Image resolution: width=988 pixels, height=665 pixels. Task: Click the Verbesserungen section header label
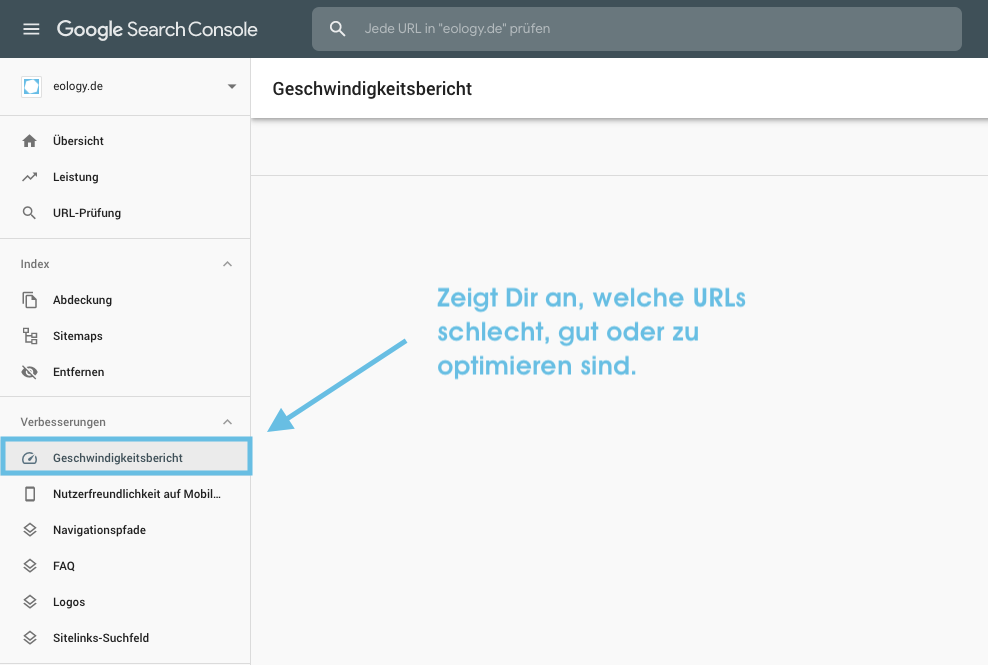point(63,422)
